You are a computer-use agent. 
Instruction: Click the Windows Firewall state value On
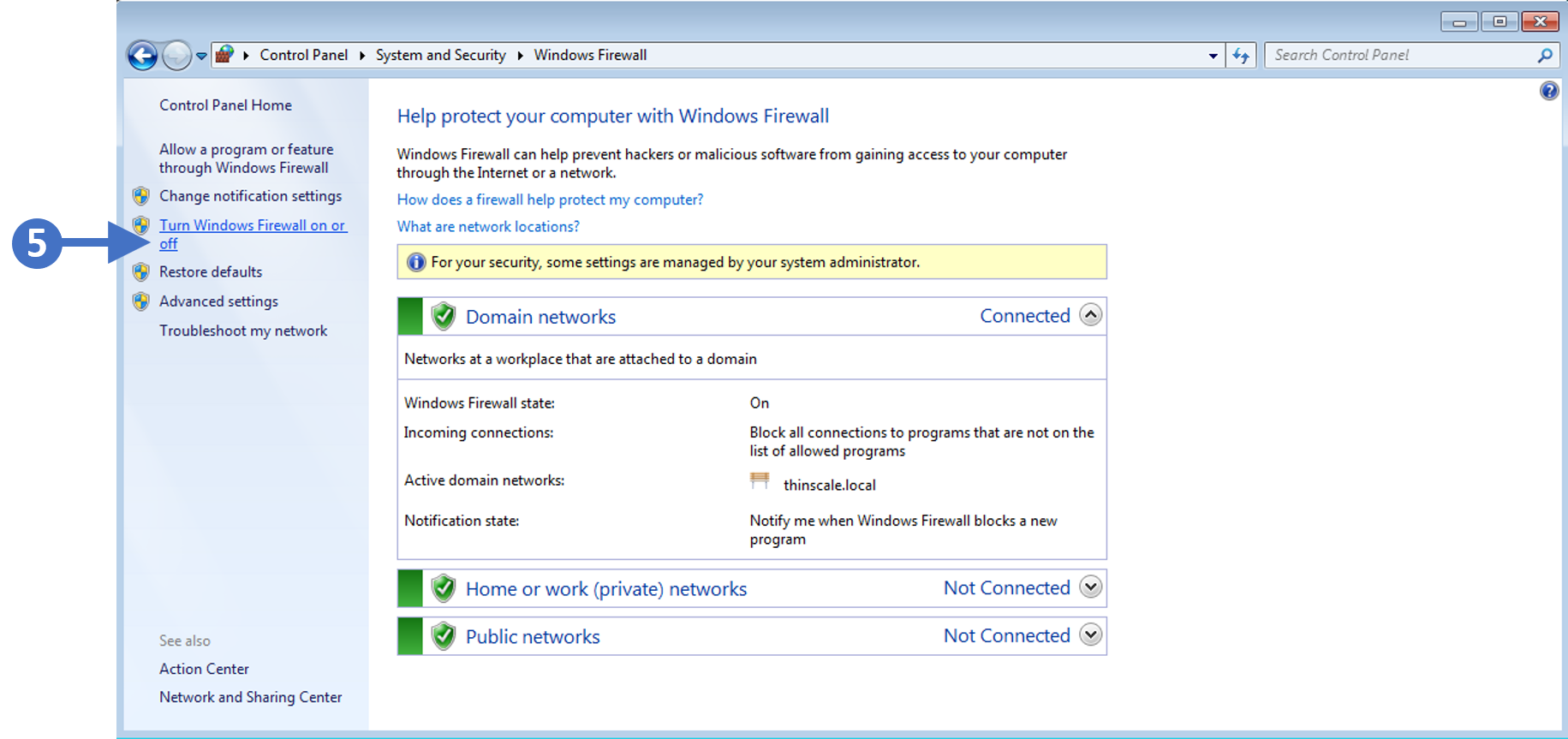pyautogui.click(x=760, y=403)
